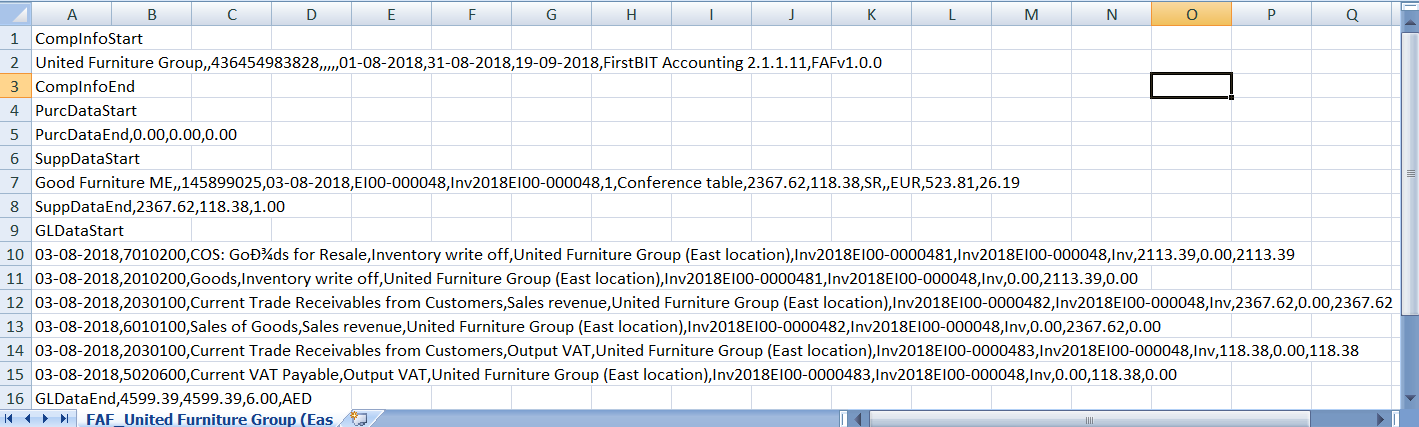Select row 1 header
The height and width of the screenshot is (427, 1419).
pyautogui.click(x=15, y=38)
